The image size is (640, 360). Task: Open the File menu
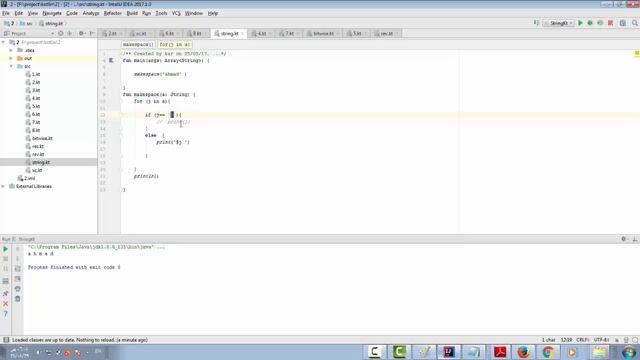coord(6,13)
